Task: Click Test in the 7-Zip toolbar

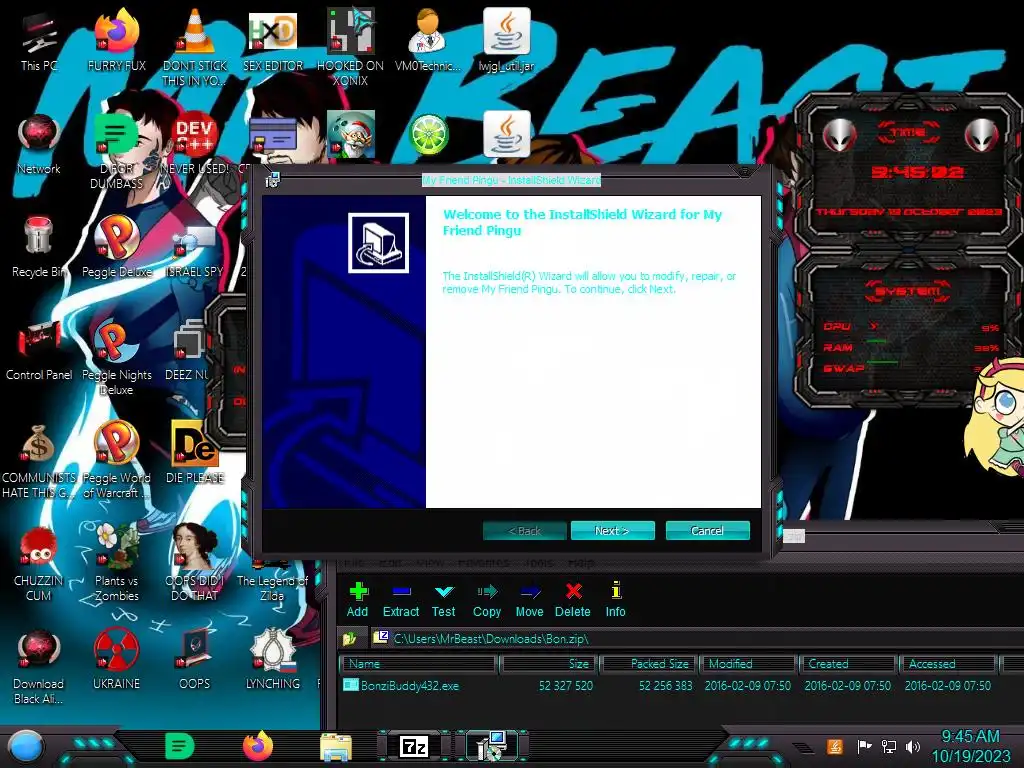Action: click(443, 599)
